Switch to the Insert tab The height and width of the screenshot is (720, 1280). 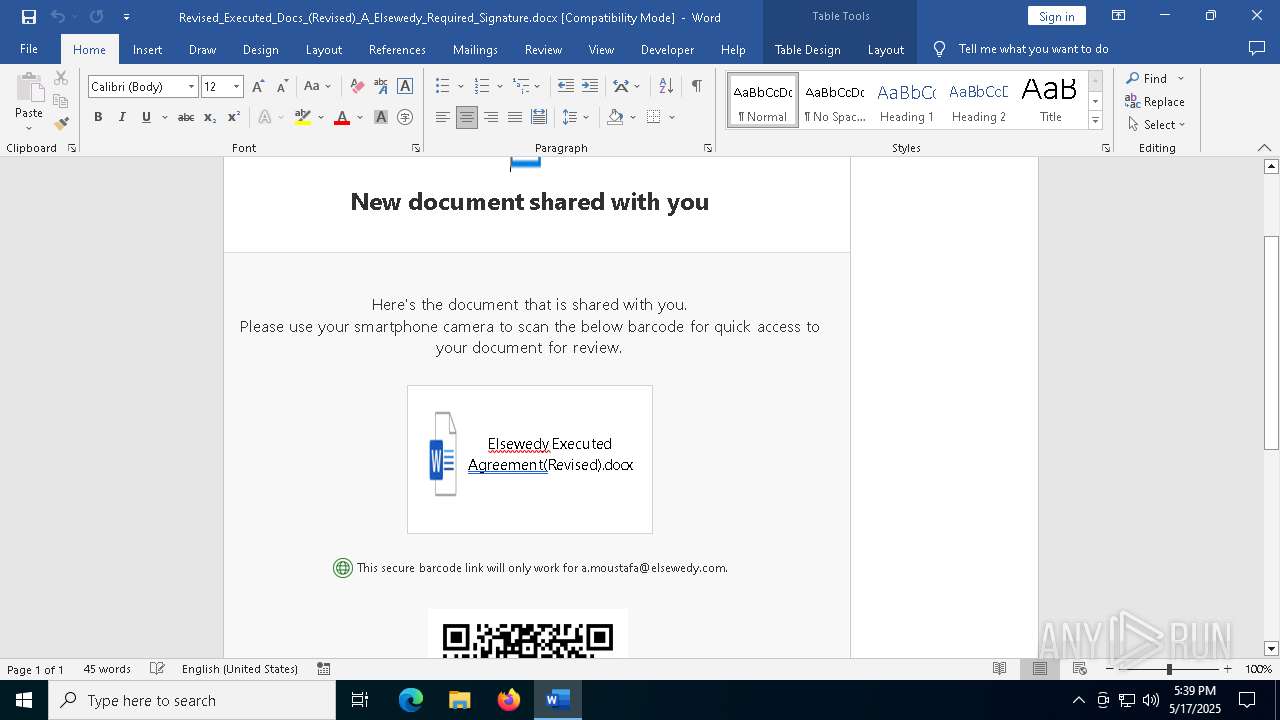(x=147, y=49)
